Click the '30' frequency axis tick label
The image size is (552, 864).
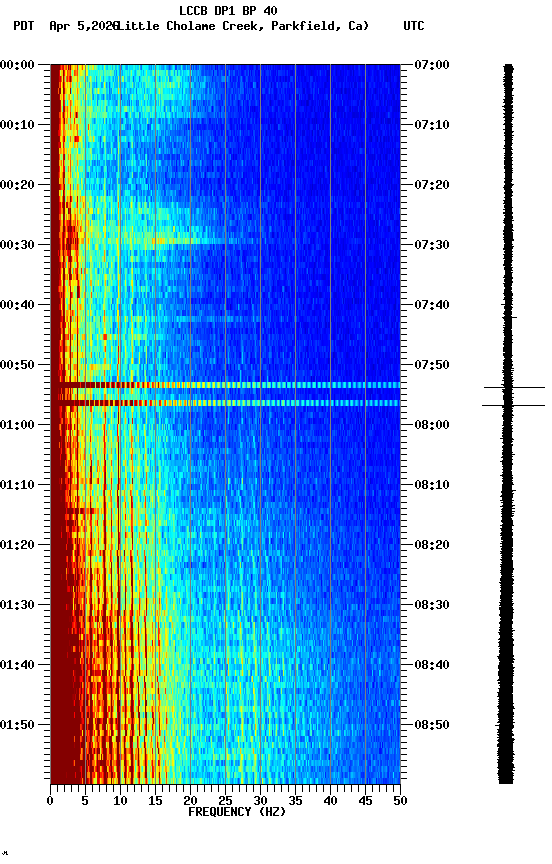[x=260, y=801]
